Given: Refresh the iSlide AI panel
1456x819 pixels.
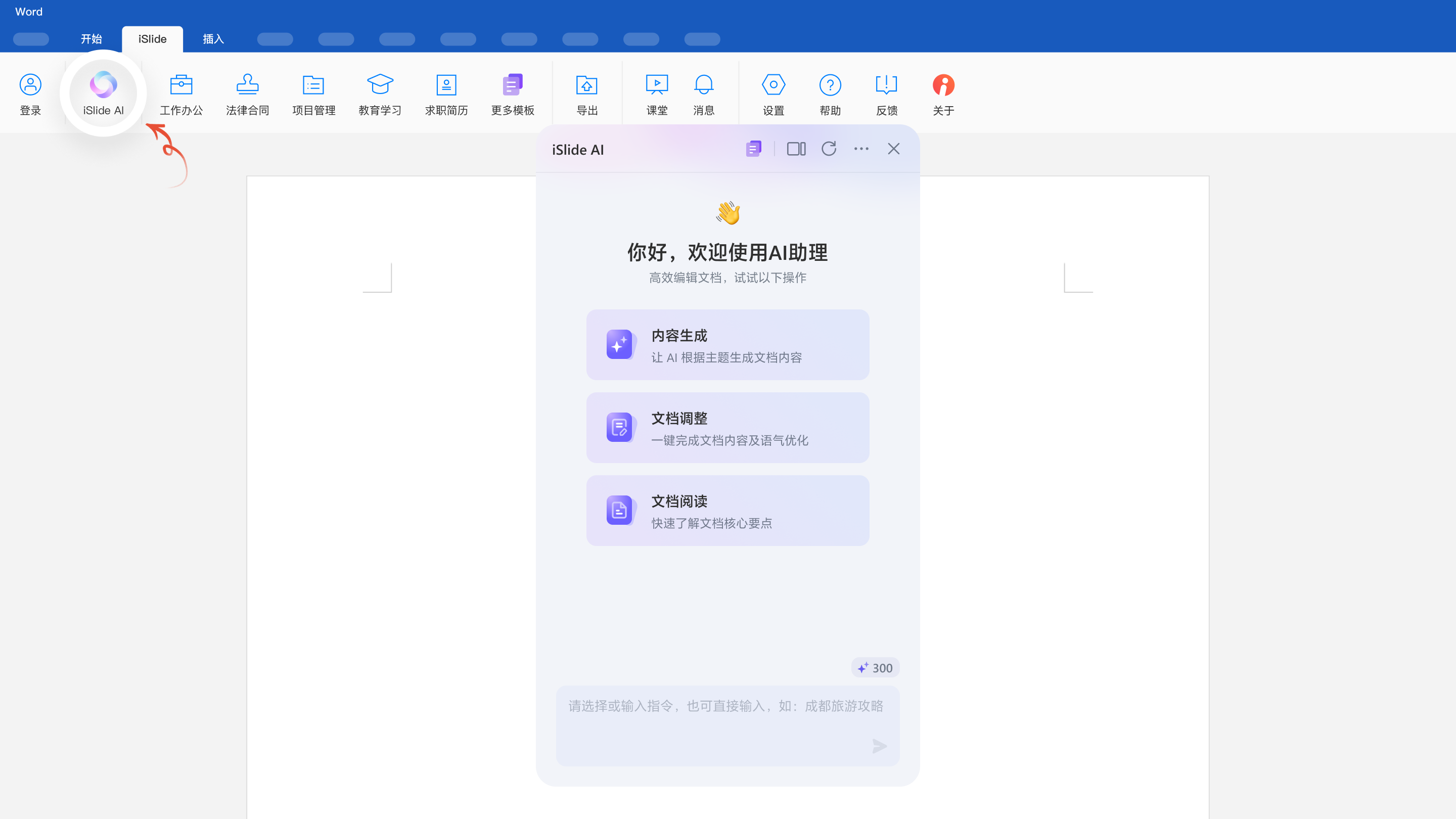Looking at the screenshot, I should pos(829,149).
